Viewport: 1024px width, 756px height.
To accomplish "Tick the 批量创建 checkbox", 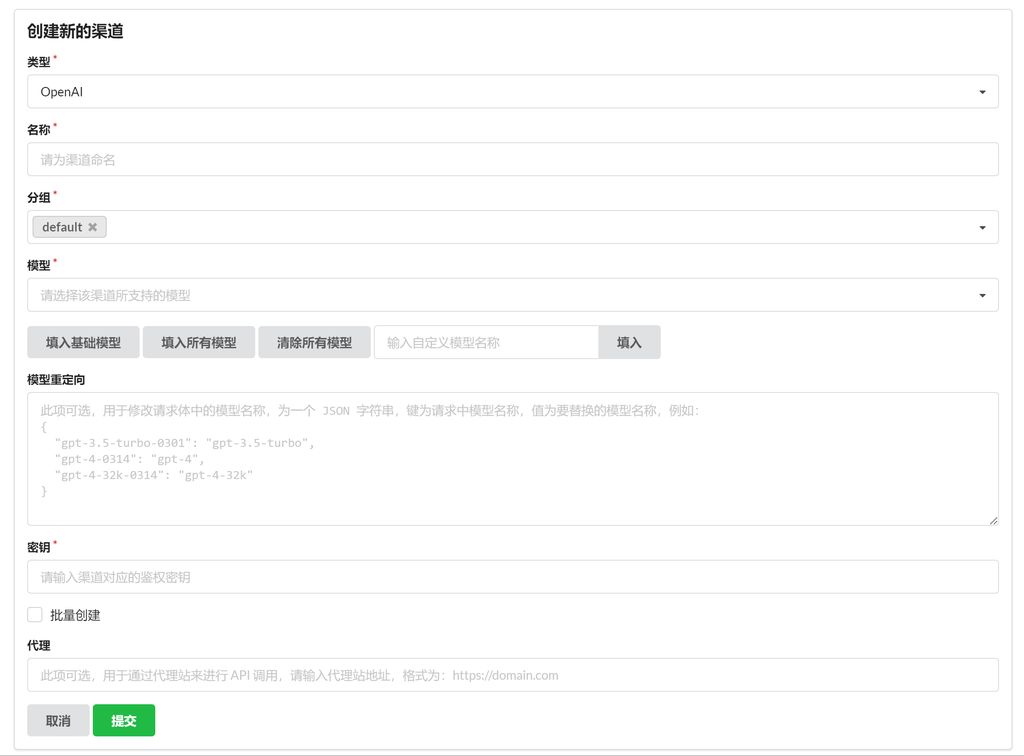I will coord(35,615).
